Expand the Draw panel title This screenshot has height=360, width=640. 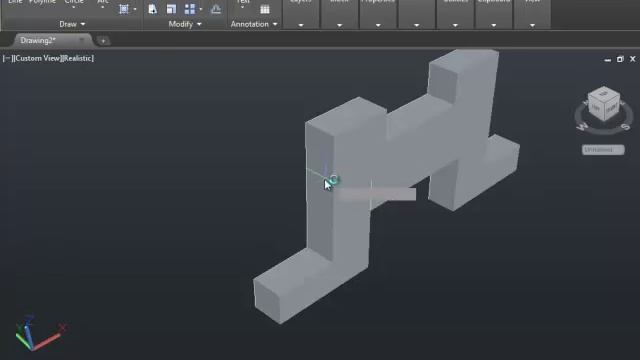72,24
